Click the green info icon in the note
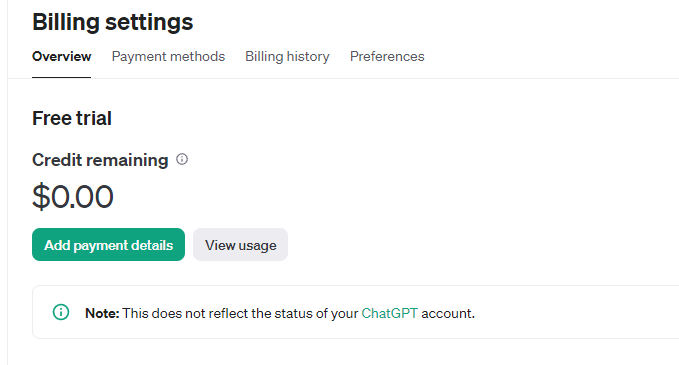This screenshot has width=679, height=365. tap(61, 312)
